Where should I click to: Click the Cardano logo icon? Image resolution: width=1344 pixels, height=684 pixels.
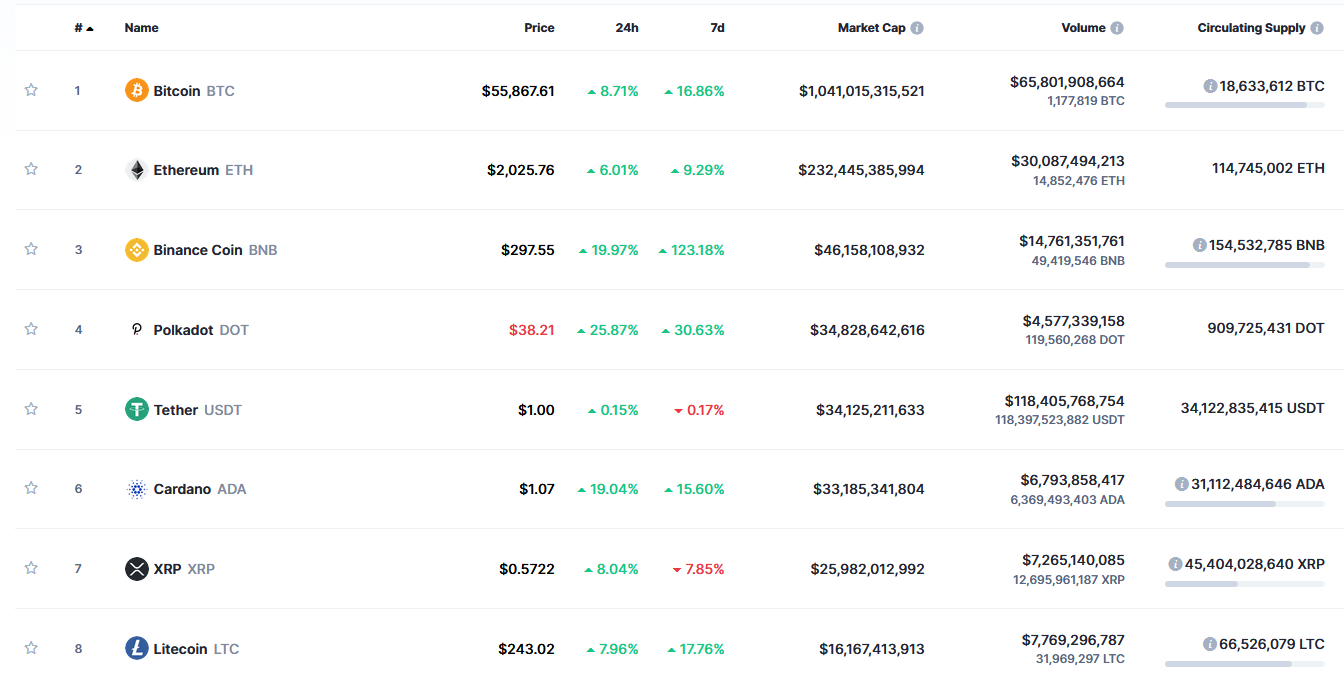click(136, 489)
